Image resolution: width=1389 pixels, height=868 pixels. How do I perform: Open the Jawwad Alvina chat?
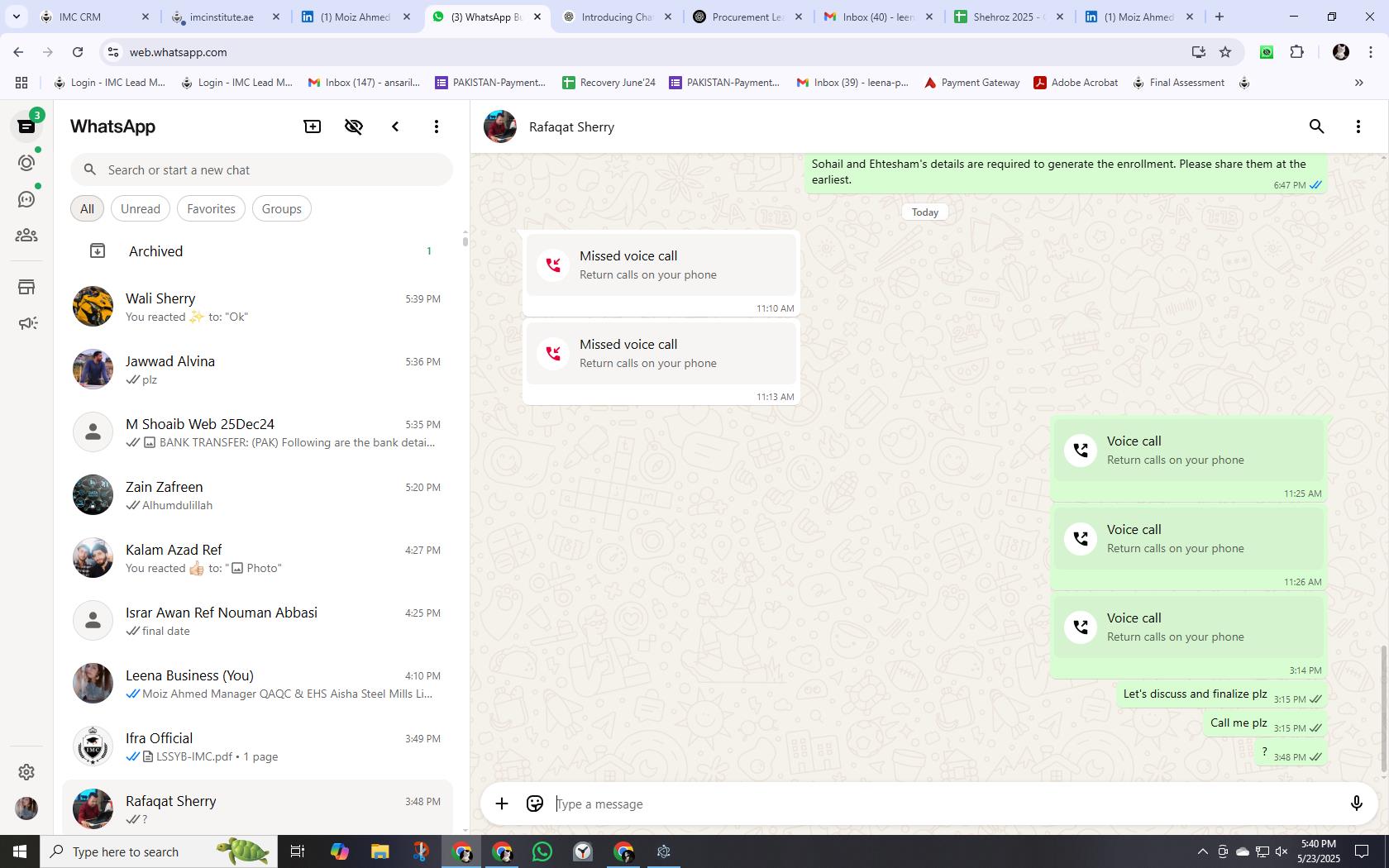coord(258,370)
